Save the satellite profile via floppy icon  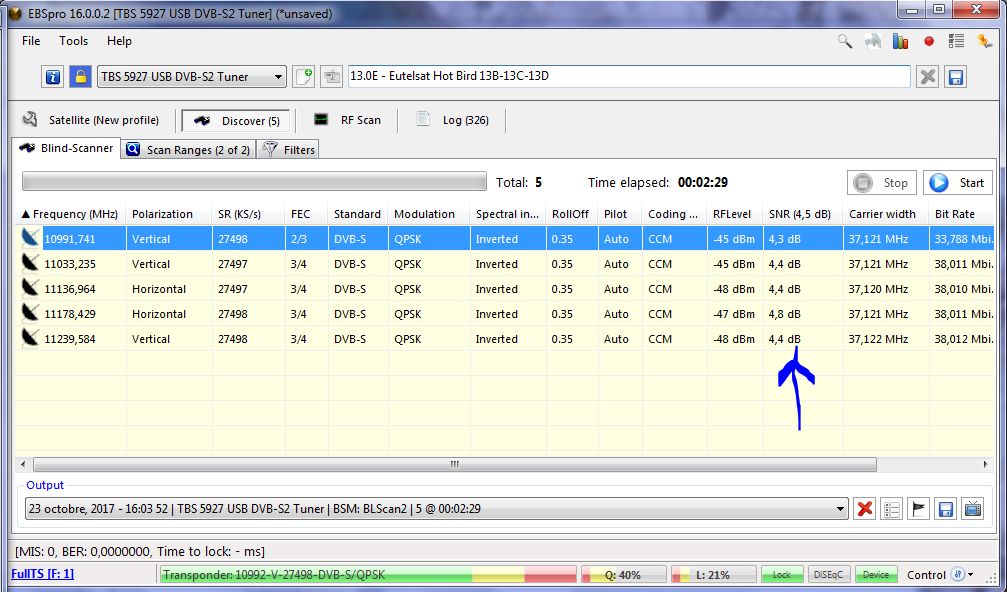955,77
